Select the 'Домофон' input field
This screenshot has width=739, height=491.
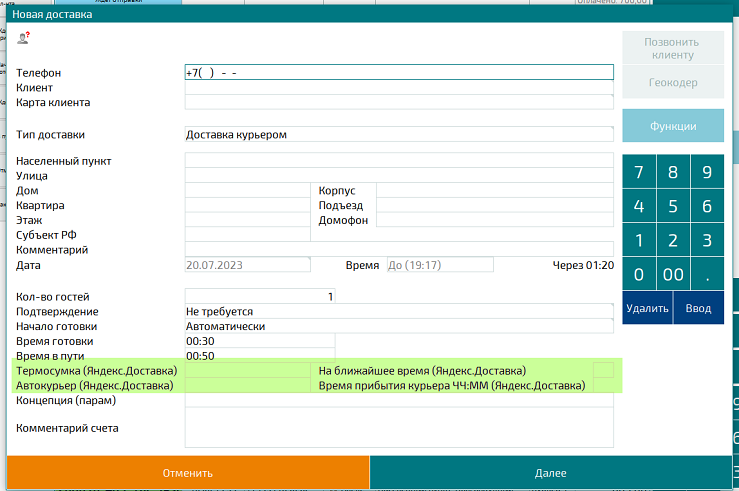(x=494, y=220)
